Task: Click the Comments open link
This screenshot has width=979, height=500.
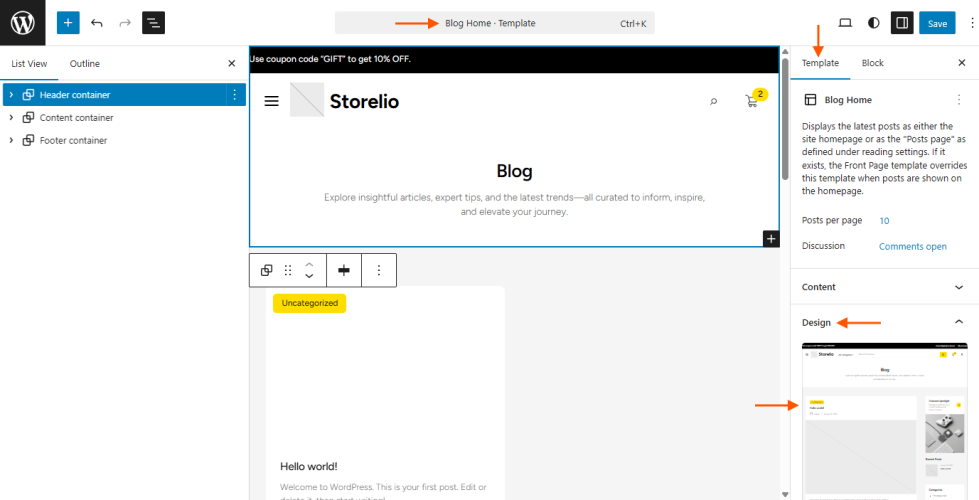Action: (912, 246)
